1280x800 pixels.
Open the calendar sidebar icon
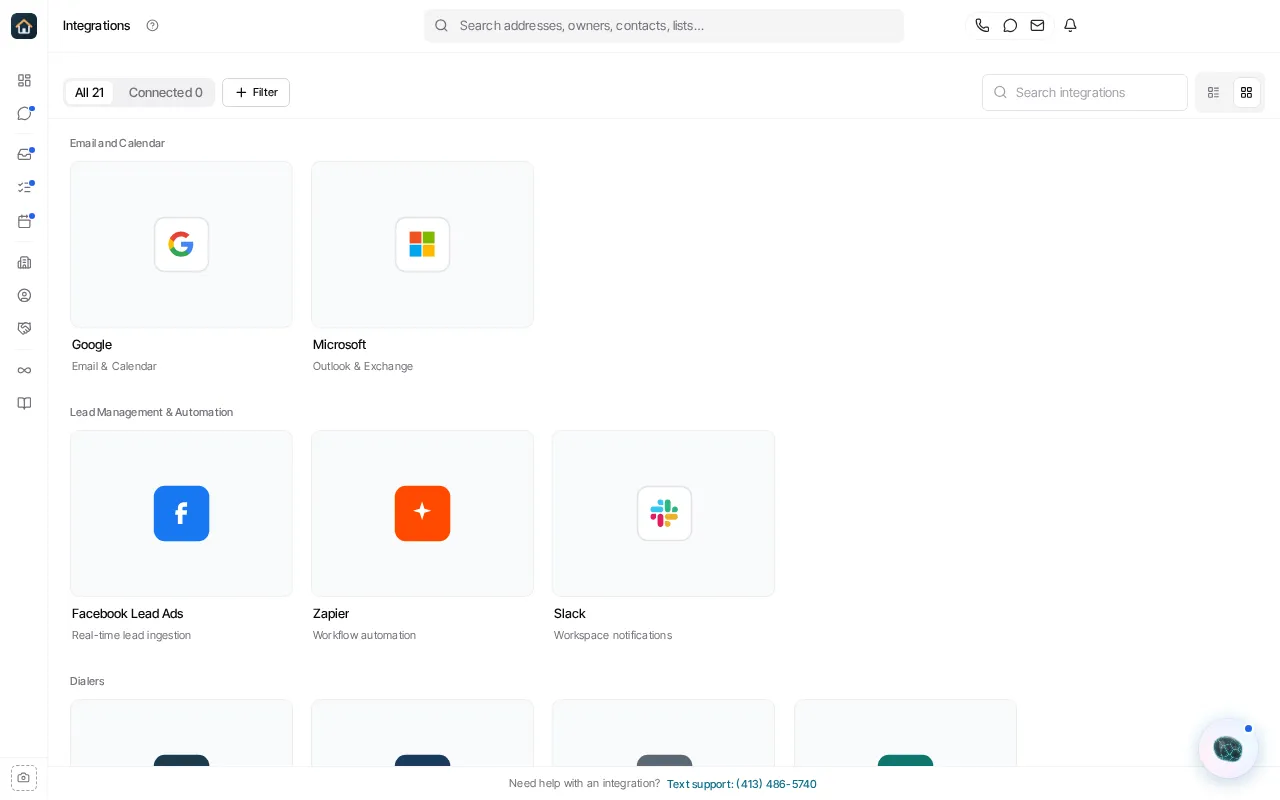[24, 221]
